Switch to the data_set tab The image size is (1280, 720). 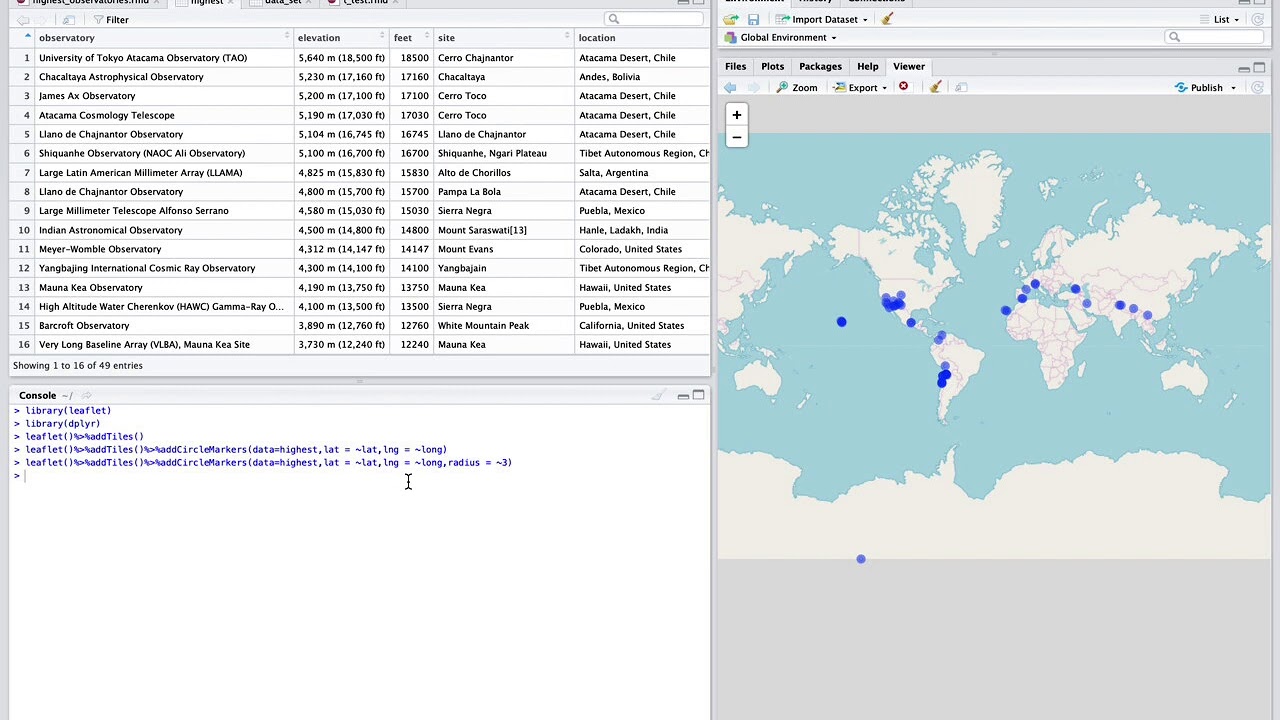282,2
